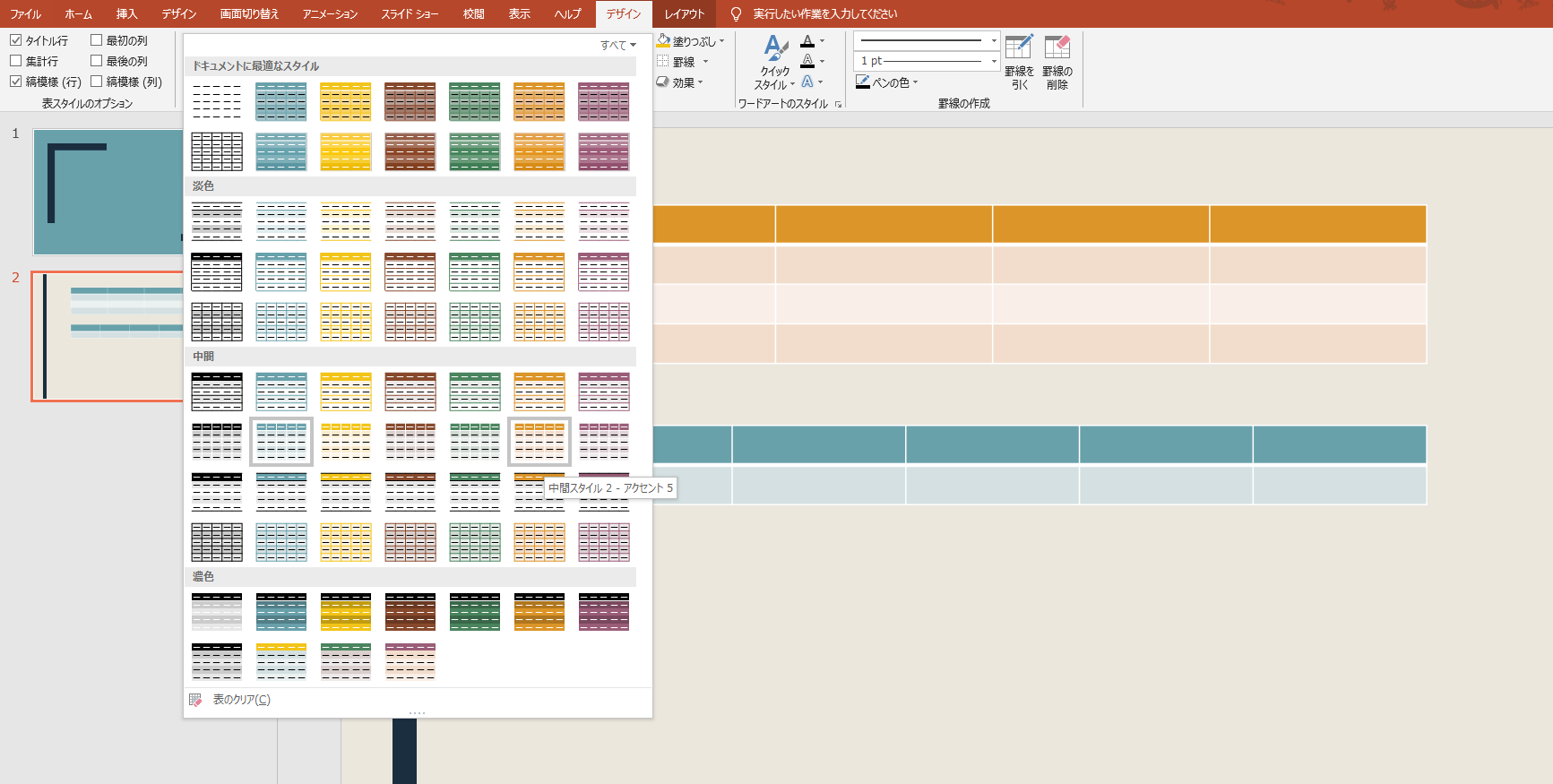The height and width of the screenshot is (784, 1553).
Task: Open the ワードアートのスタイル dialog launcher
Action: (839, 104)
